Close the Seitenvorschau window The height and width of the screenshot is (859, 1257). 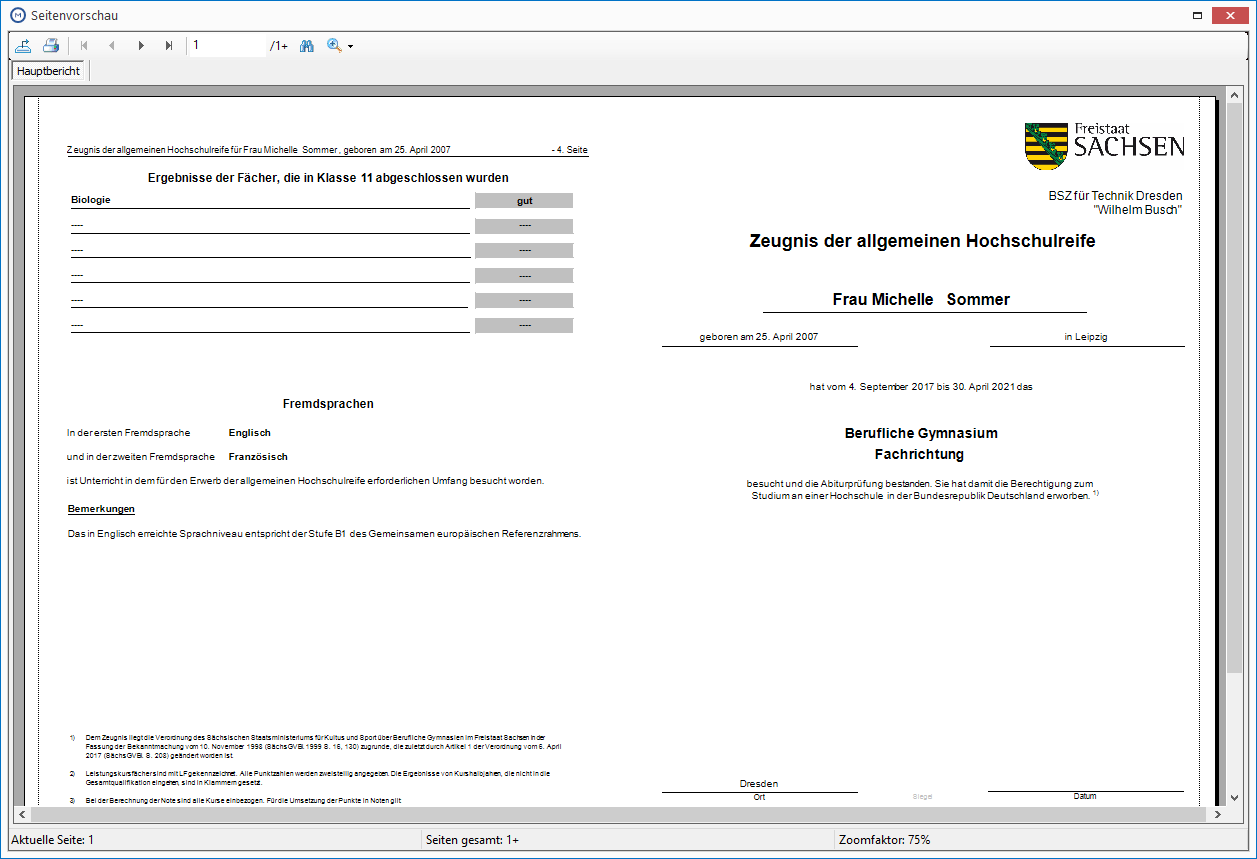click(1231, 15)
